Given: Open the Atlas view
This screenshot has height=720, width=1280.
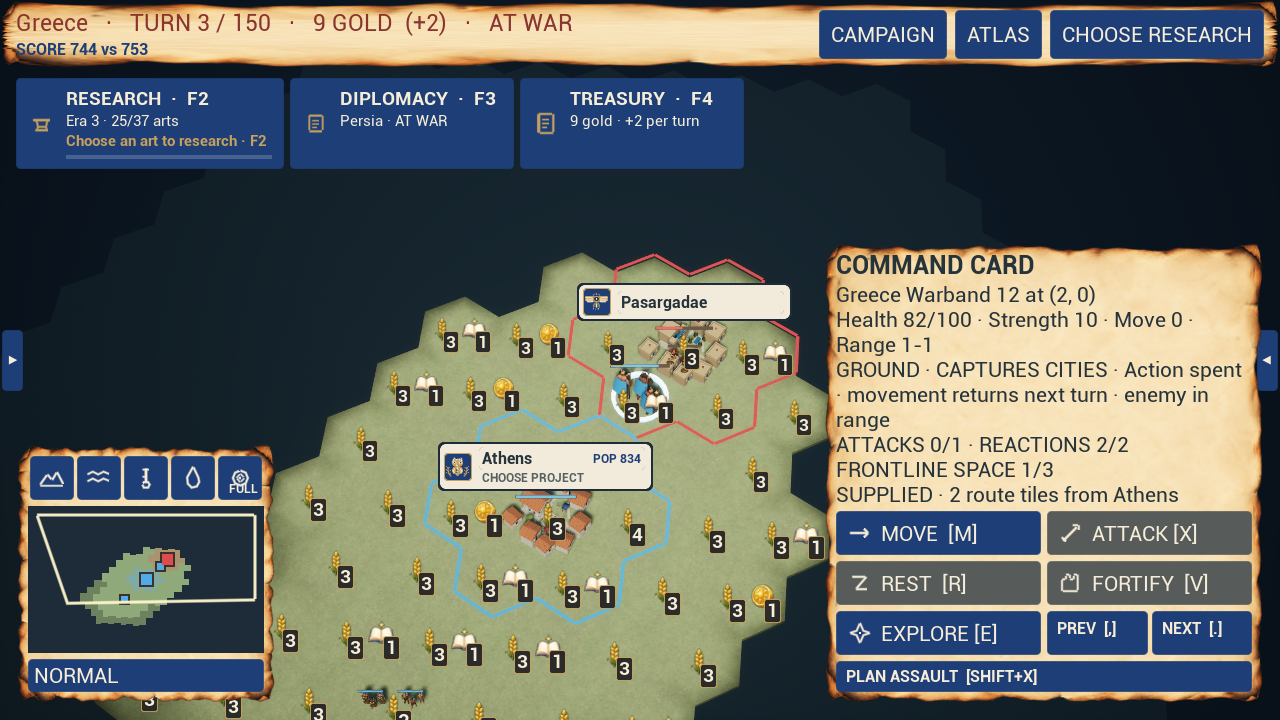Looking at the screenshot, I should tap(998, 35).
